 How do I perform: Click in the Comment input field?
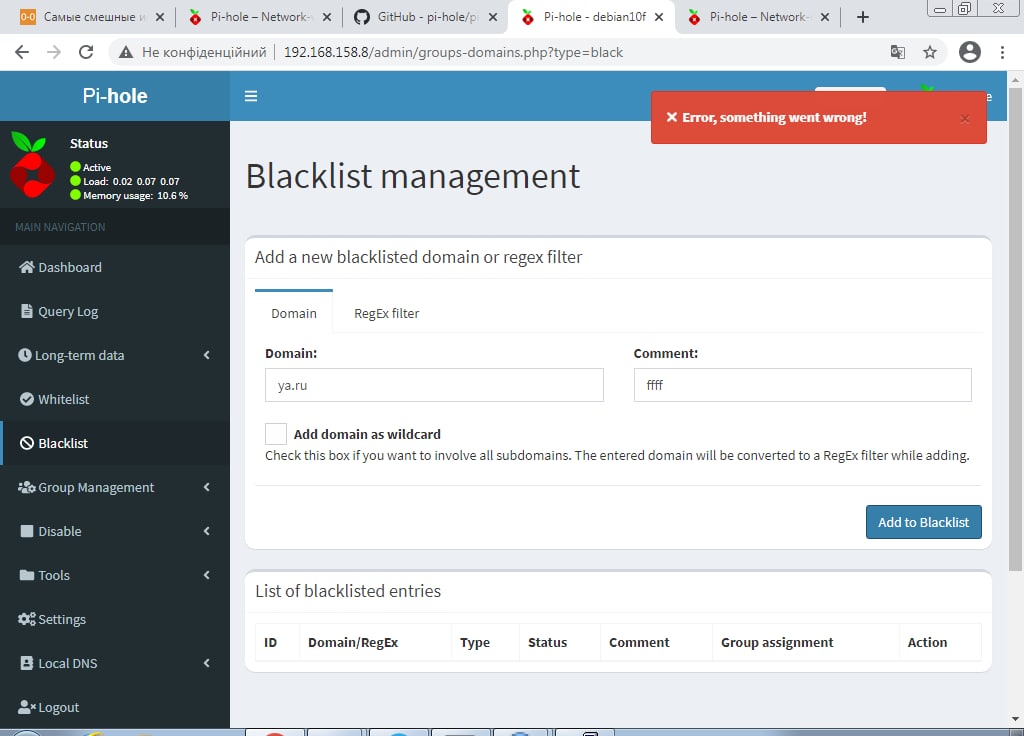(803, 385)
